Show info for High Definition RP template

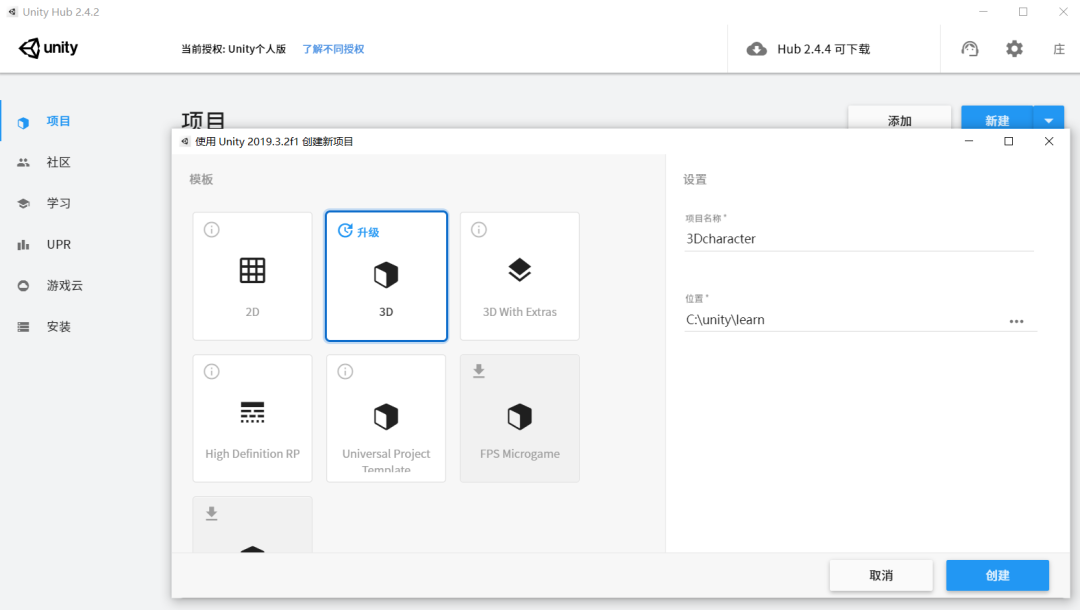[211, 372]
